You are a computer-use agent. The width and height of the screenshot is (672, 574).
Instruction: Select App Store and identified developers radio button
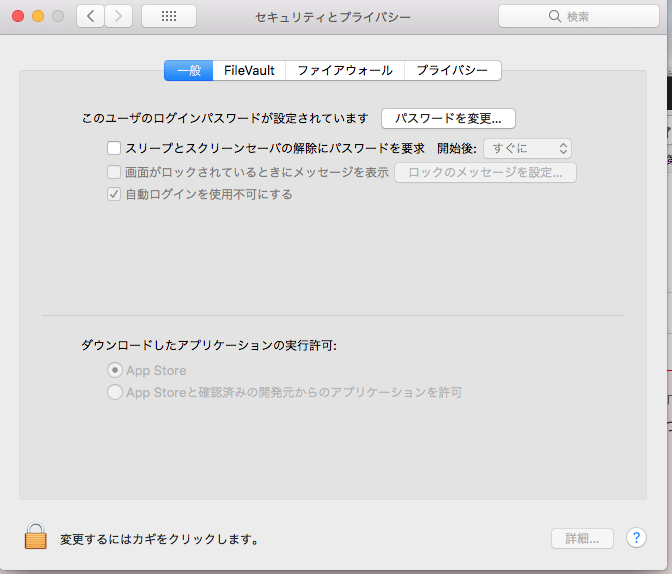115,392
